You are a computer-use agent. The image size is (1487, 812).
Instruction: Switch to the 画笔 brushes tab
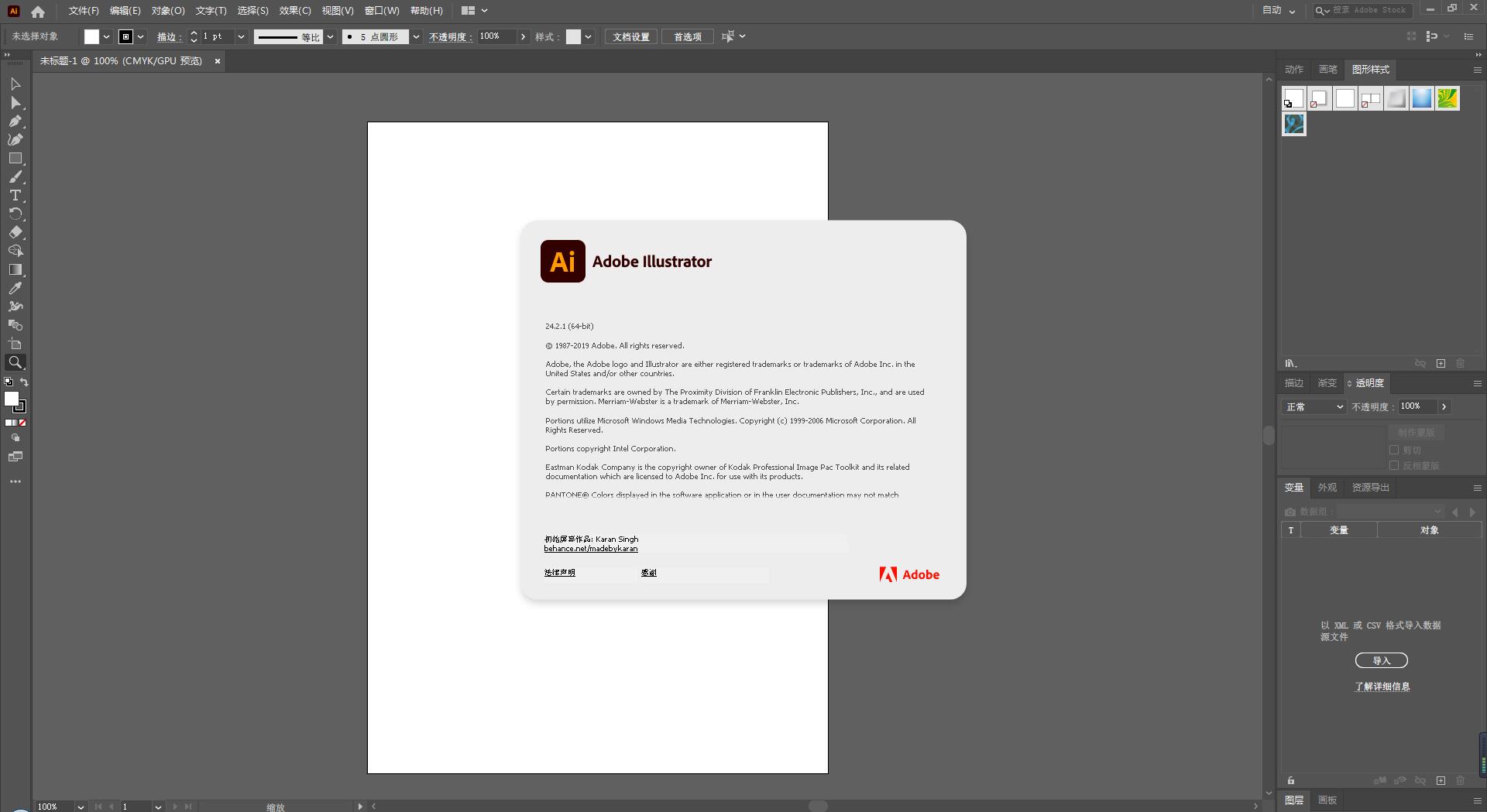click(1328, 70)
